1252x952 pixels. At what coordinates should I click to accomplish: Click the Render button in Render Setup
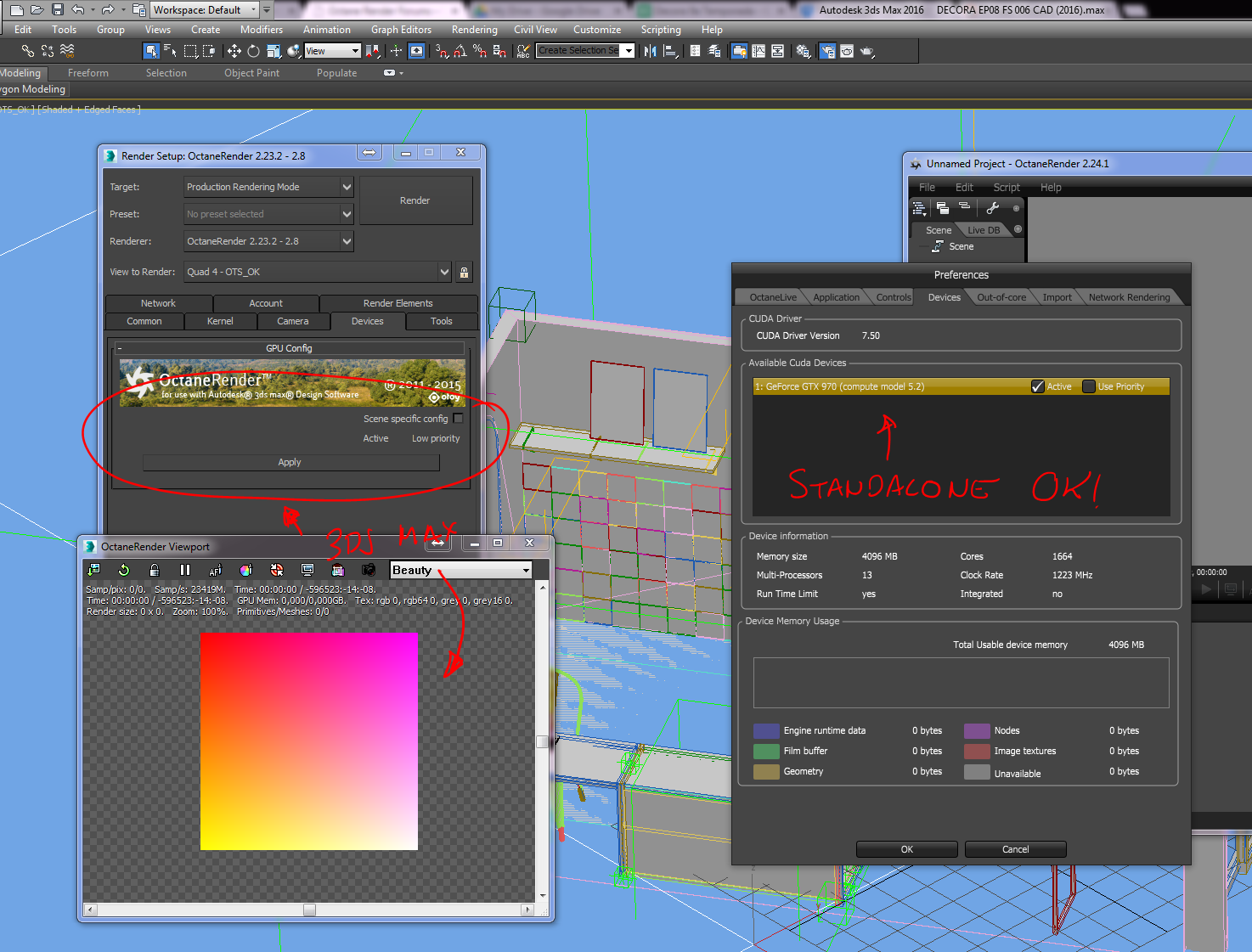[415, 200]
